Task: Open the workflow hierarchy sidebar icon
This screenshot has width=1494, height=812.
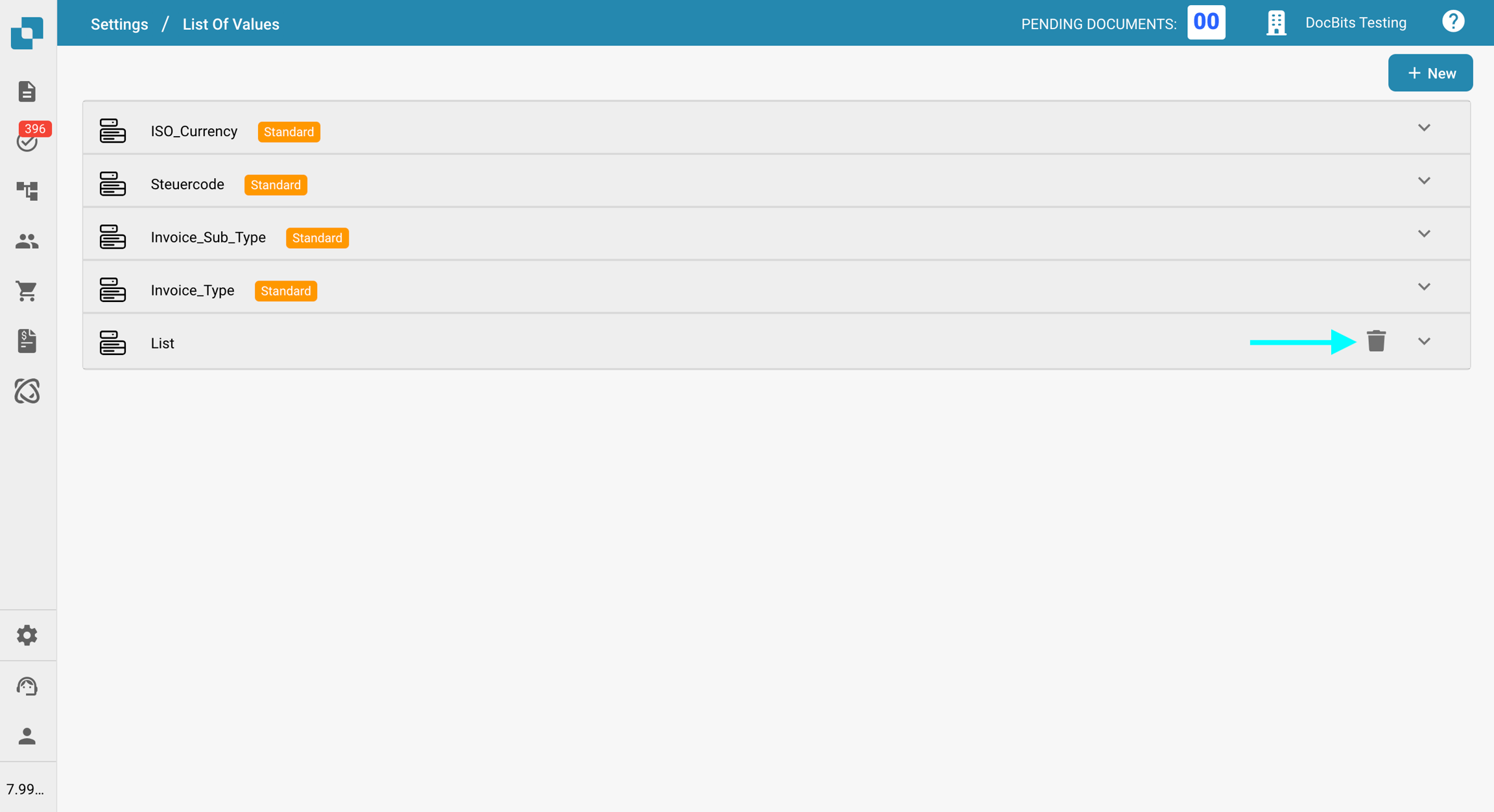Action: point(27,191)
